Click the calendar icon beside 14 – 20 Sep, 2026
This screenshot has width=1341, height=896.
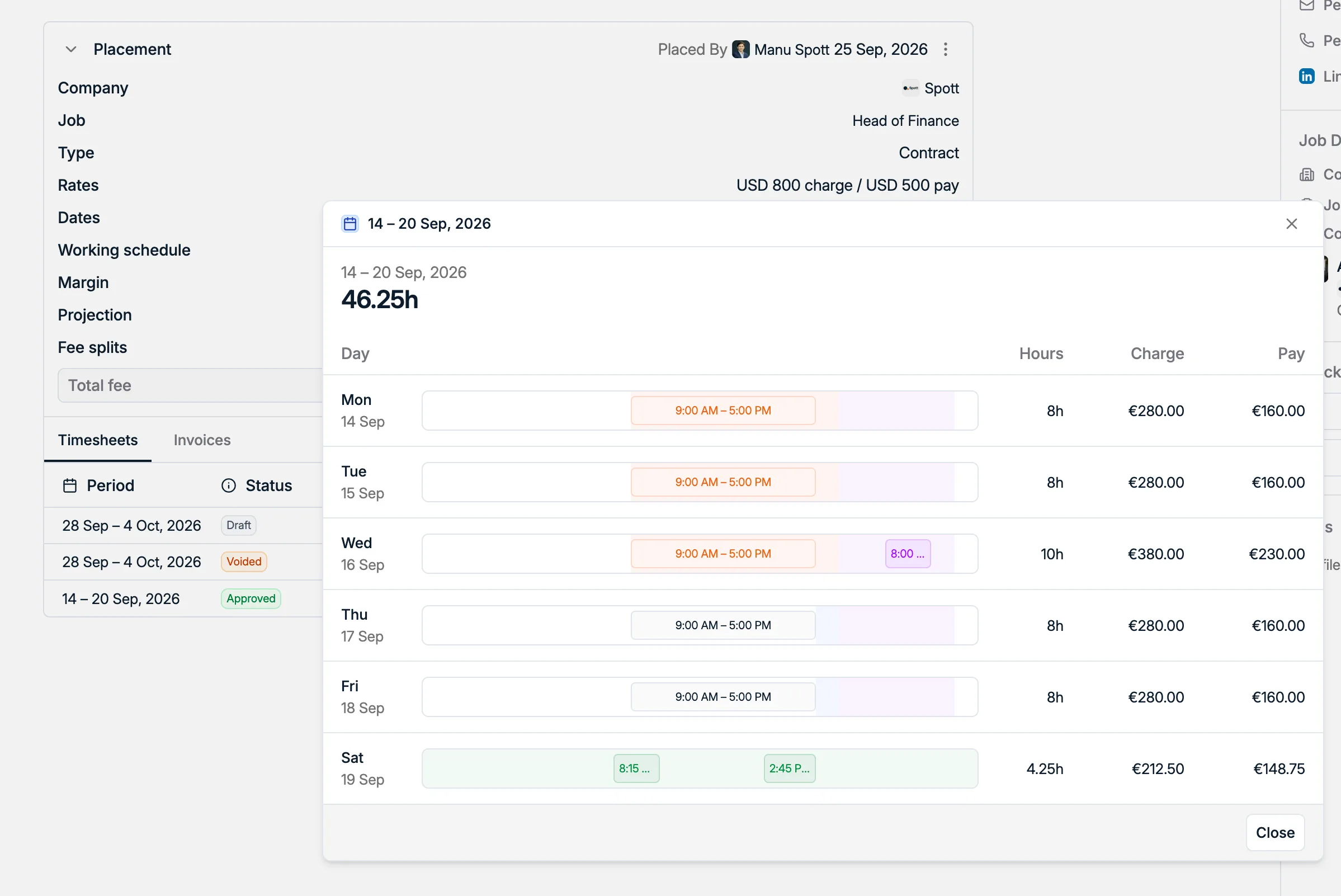(350, 223)
